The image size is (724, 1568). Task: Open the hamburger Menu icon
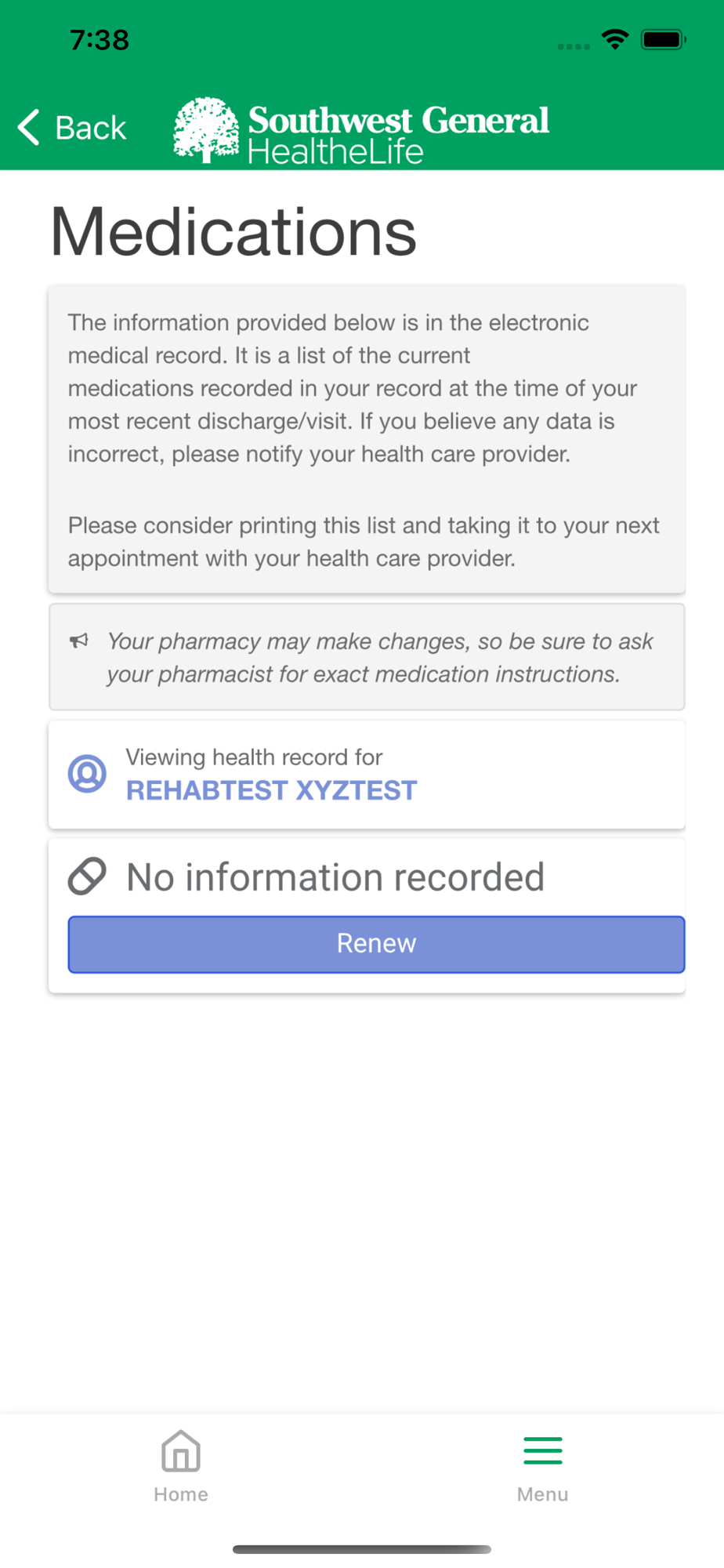pyautogui.click(x=543, y=1451)
